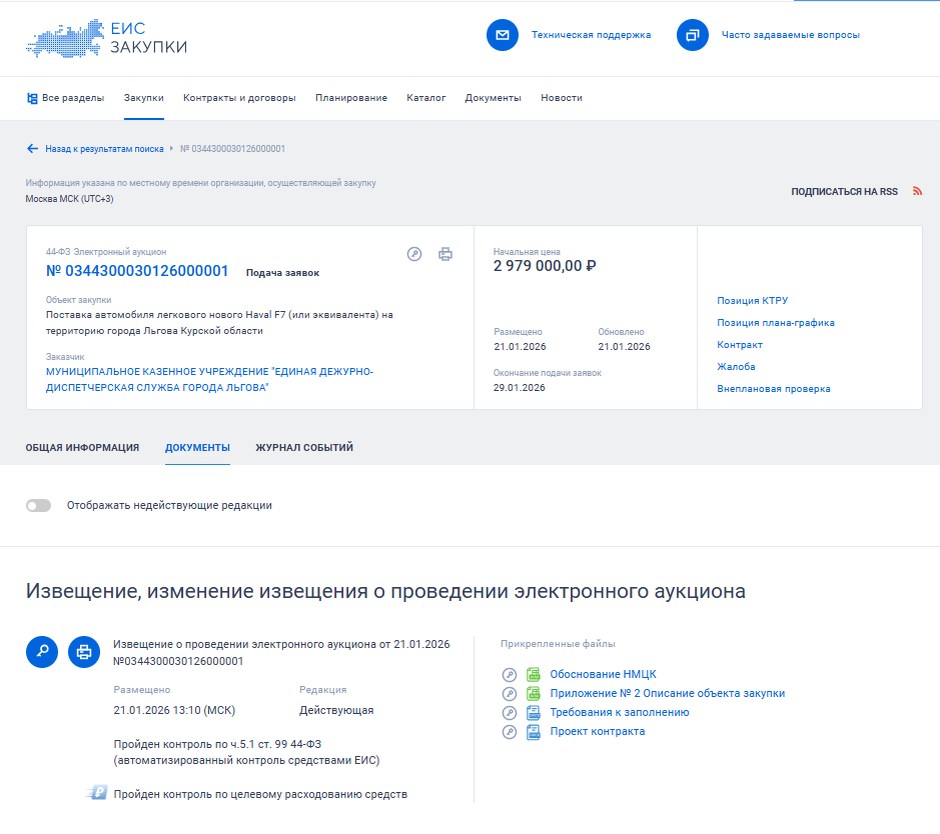Open the Планирование menu item
This screenshot has width=940, height=834.
tap(351, 98)
